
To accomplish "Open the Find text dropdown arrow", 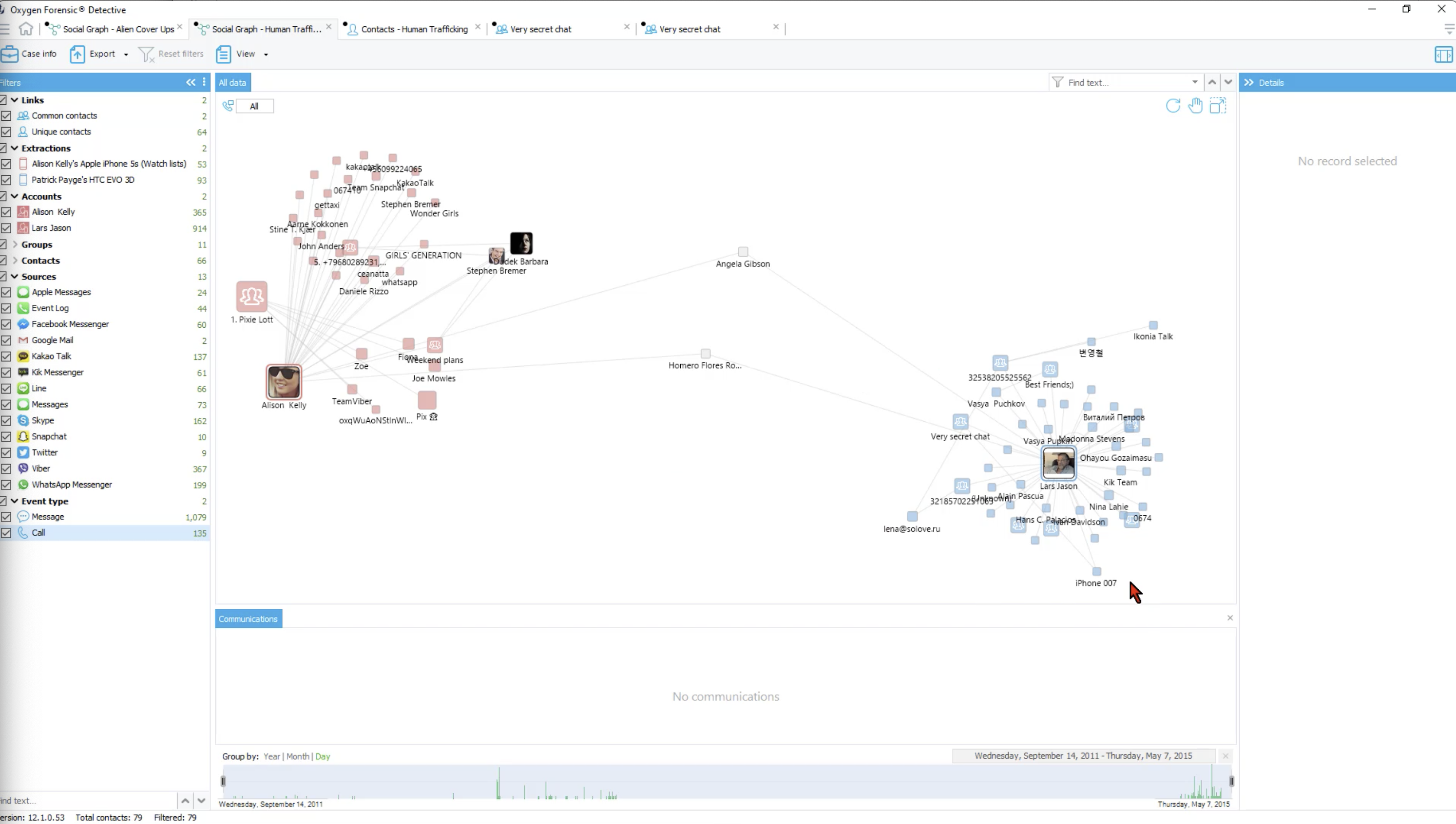I will click(x=1194, y=82).
